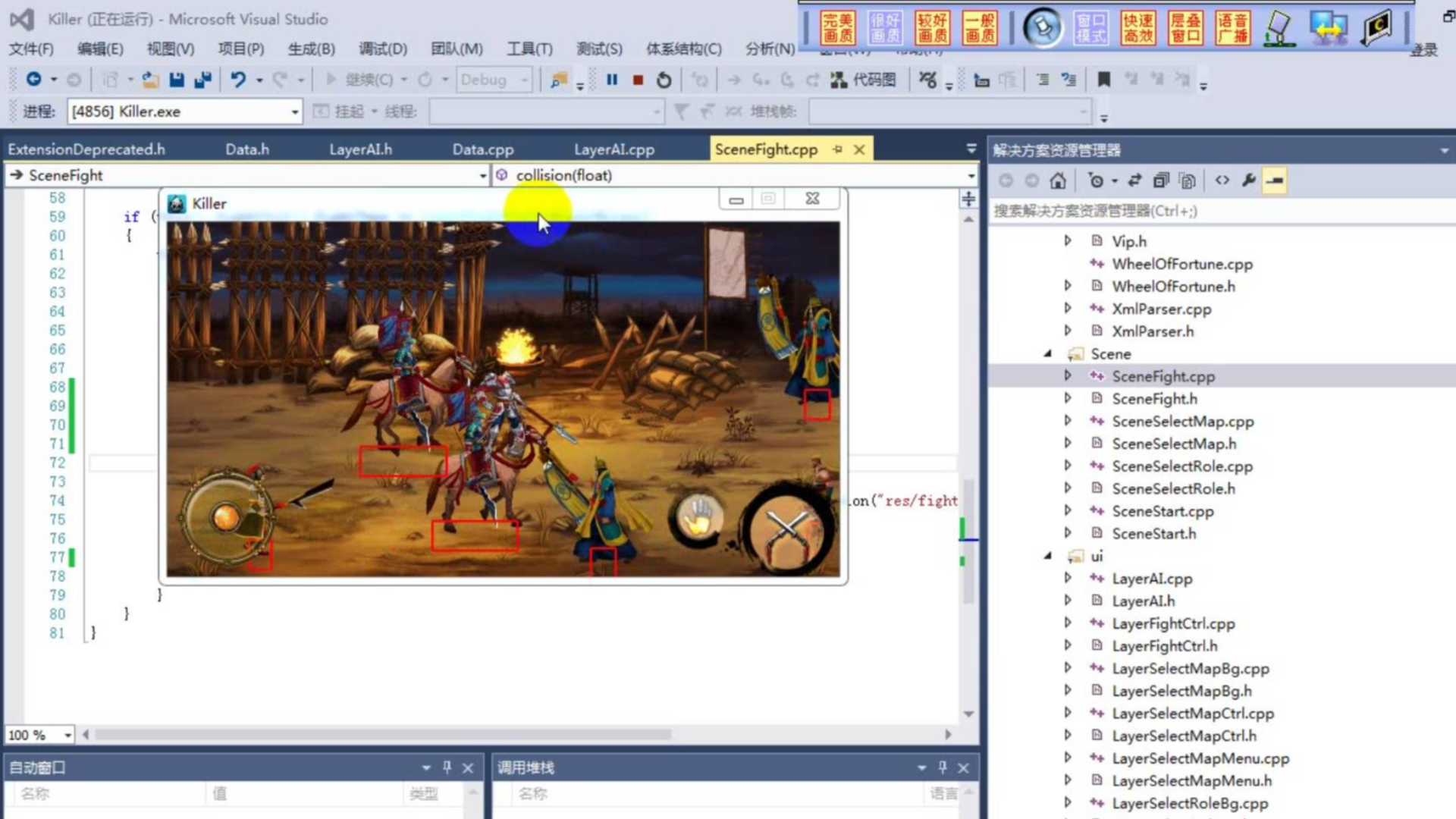Click the Show All Files icon
Image resolution: width=1456 pixels, height=819 pixels.
coord(1188,180)
